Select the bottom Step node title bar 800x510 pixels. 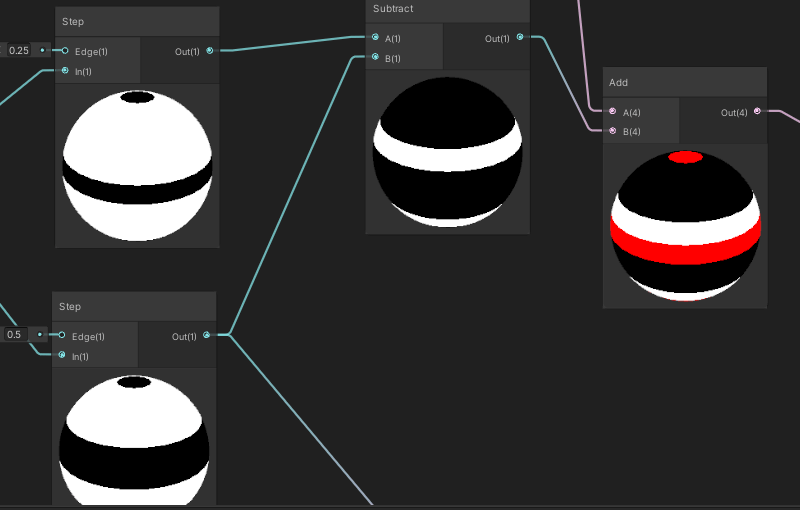coord(134,307)
